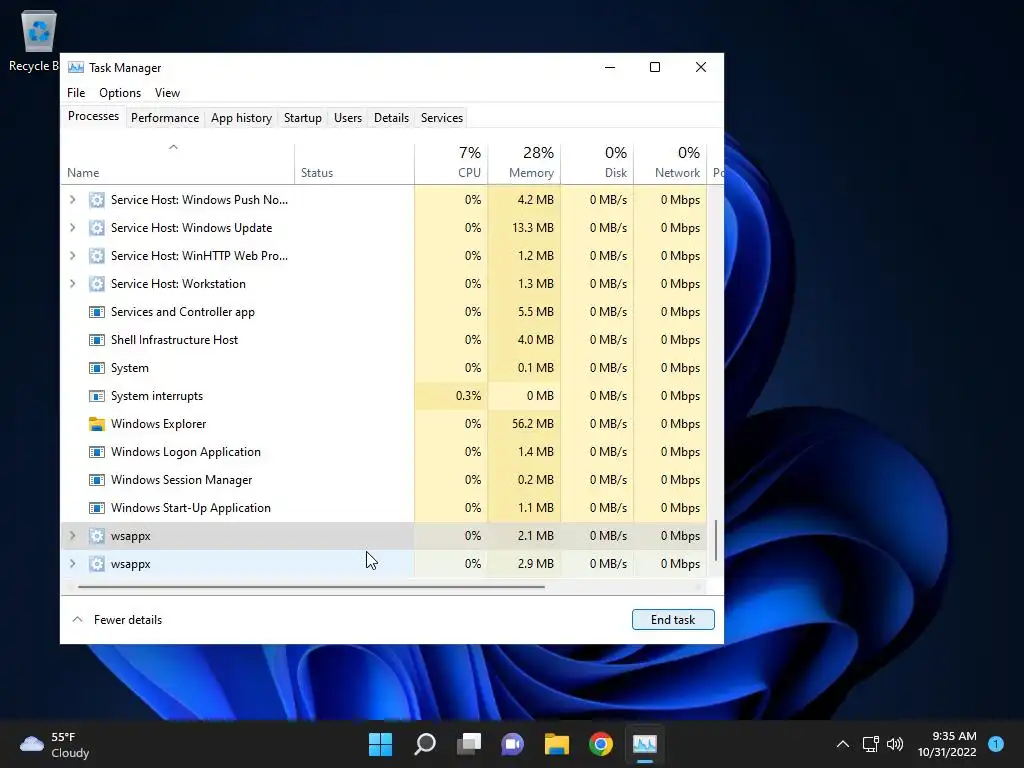Open the Chat app in the taskbar
Image resolution: width=1024 pixels, height=768 pixels.
coord(513,744)
